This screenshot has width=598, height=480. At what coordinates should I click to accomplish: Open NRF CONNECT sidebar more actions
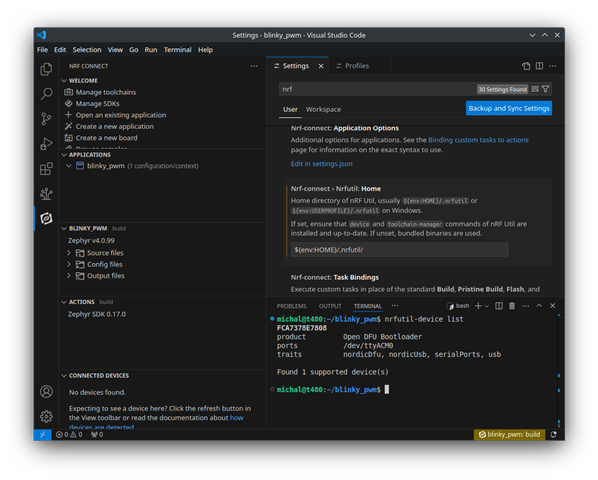pyautogui.click(x=254, y=66)
